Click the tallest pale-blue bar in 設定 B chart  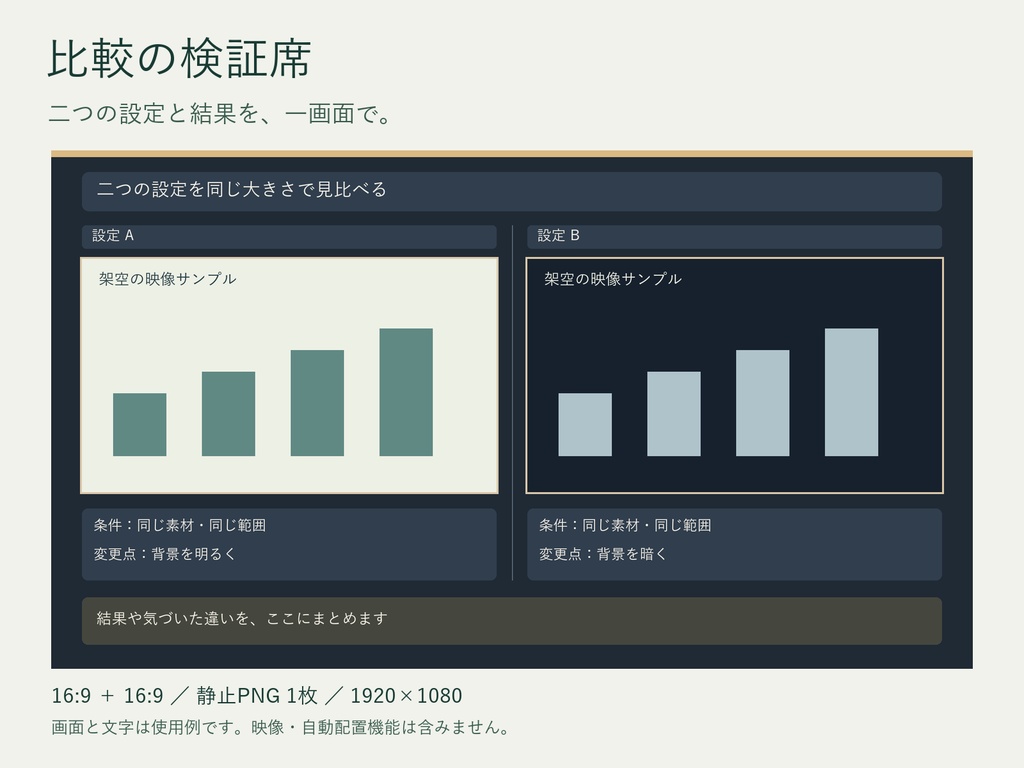pos(851,392)
